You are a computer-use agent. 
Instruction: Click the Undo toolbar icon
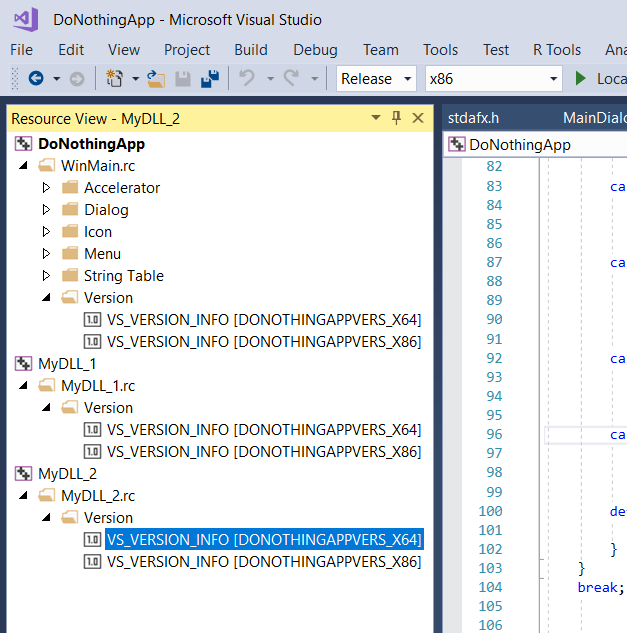(x=247, y=78)
